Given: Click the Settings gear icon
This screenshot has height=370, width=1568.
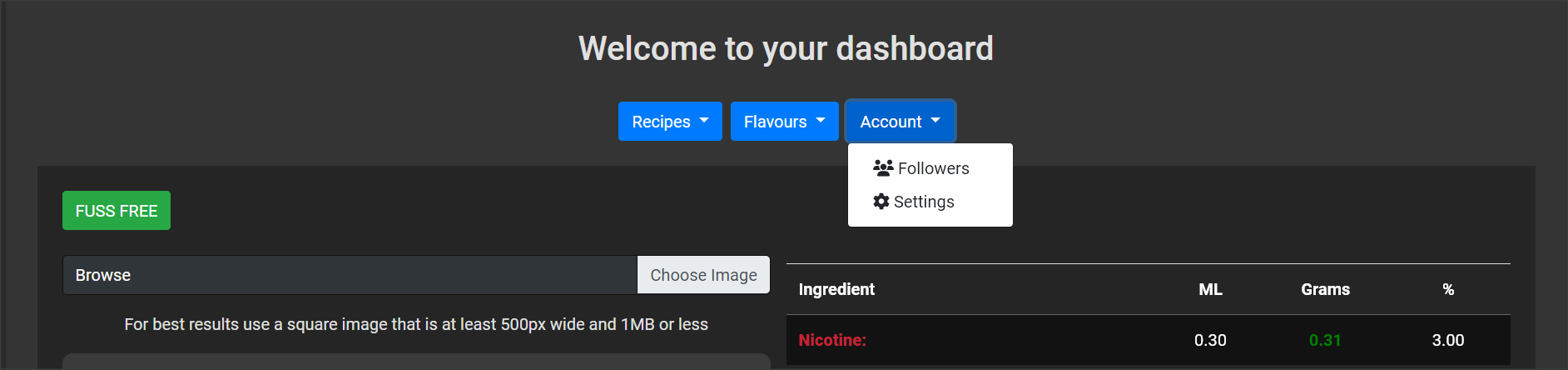Looking at the screenshot, I should 881,202.
